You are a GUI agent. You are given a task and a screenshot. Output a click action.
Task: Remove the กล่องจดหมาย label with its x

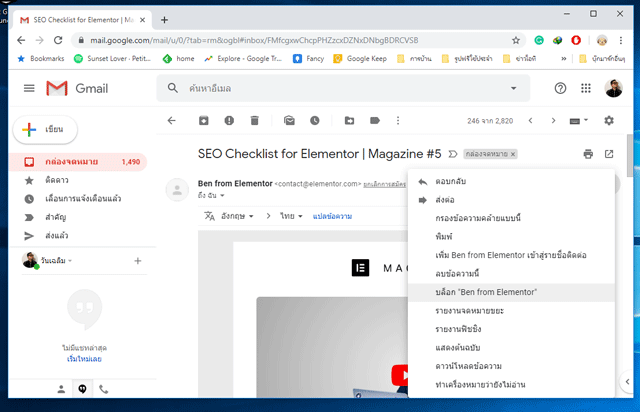[513, 154]
